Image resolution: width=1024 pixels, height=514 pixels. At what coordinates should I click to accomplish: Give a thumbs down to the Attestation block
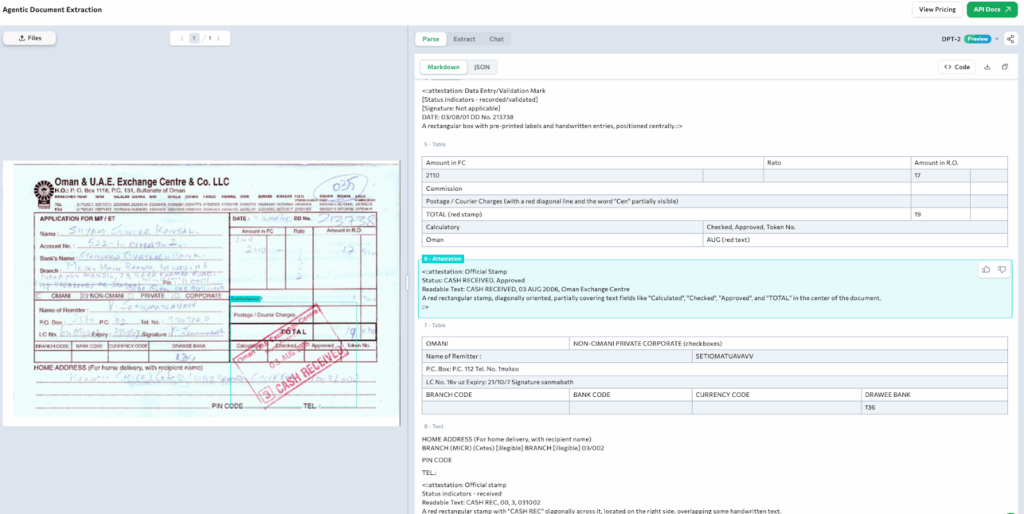coord(1002,270)
